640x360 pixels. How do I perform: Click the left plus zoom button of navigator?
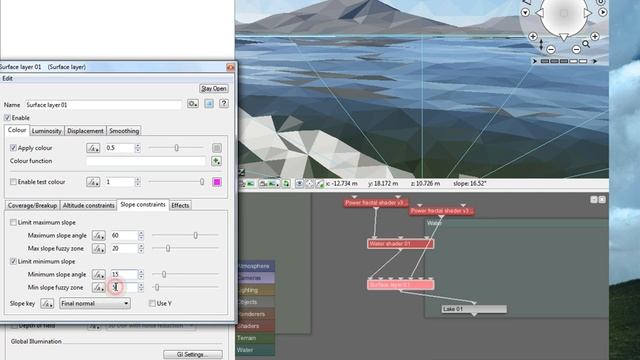click(x=533, y=37)
